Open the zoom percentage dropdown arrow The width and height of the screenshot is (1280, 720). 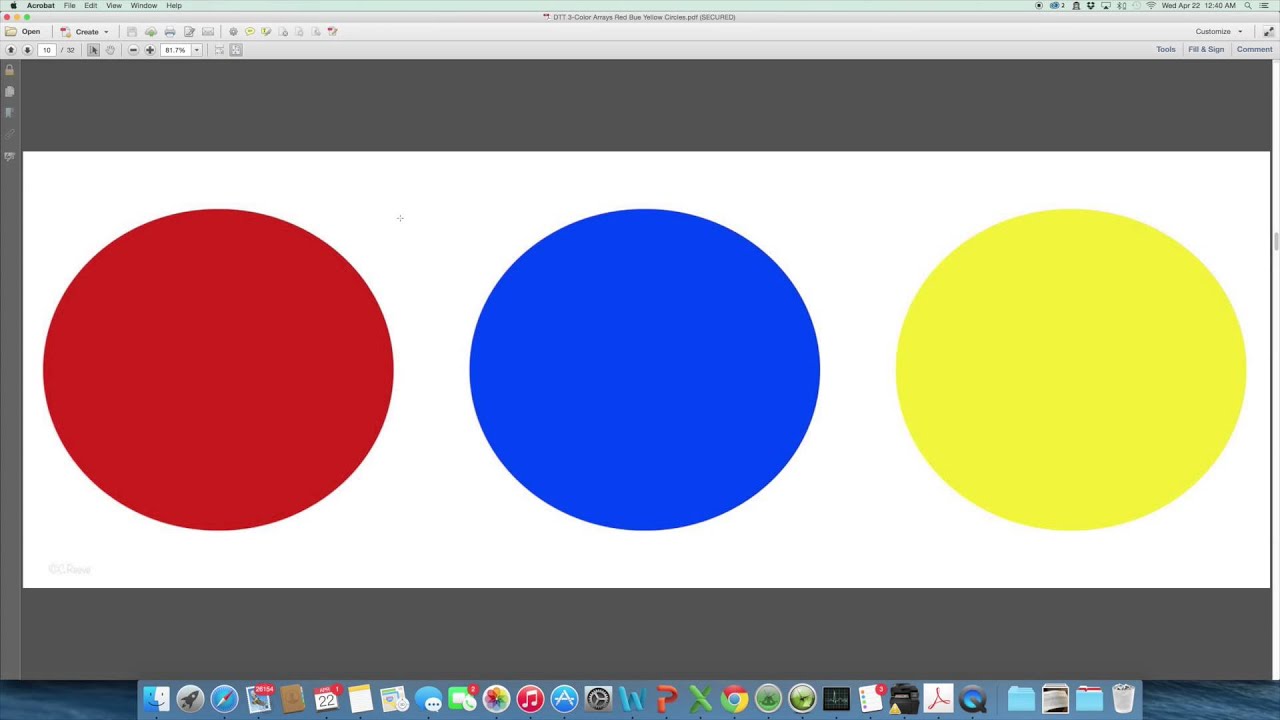pyautogui.click(x=196, y=50)
